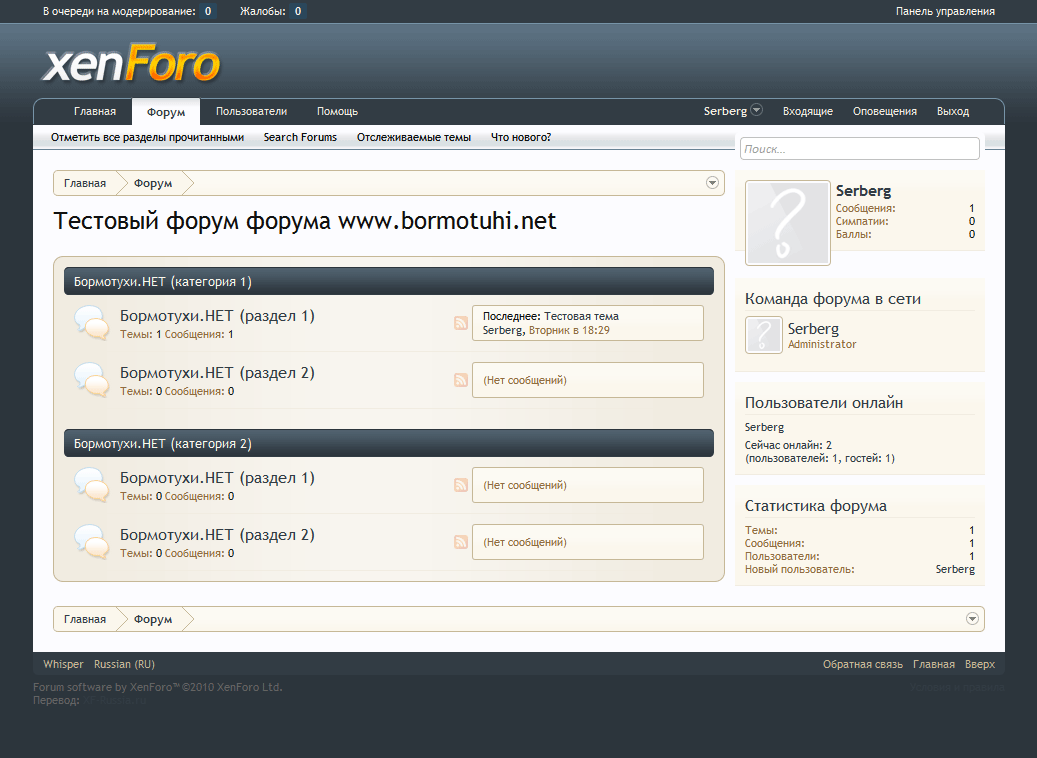Image resolution: width=1037 pixels, height=758 pixels.
Task: Click RSS icon for category 1 раздел 2
Action: (x=461, y=380)
